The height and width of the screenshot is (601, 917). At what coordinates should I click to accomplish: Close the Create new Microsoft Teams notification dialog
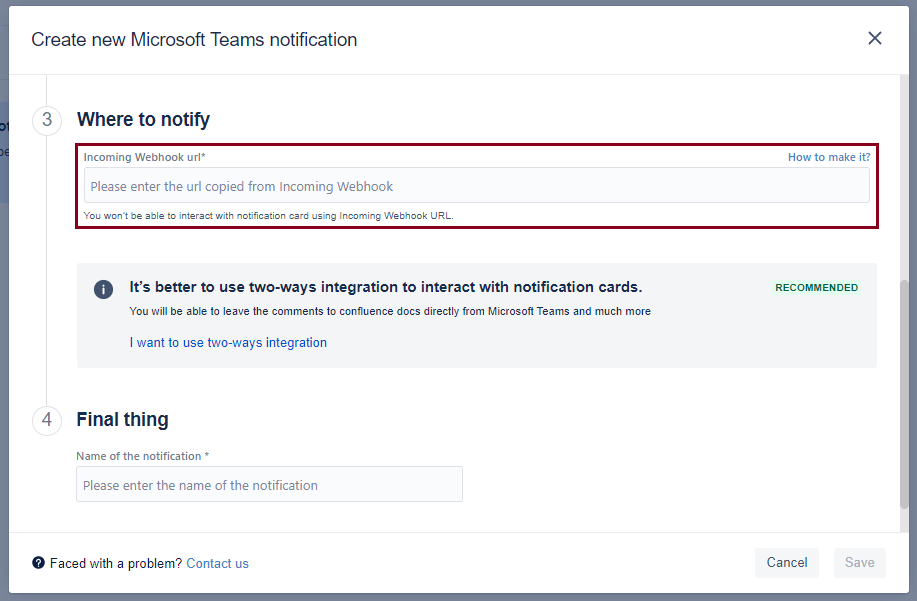(875, 39)
